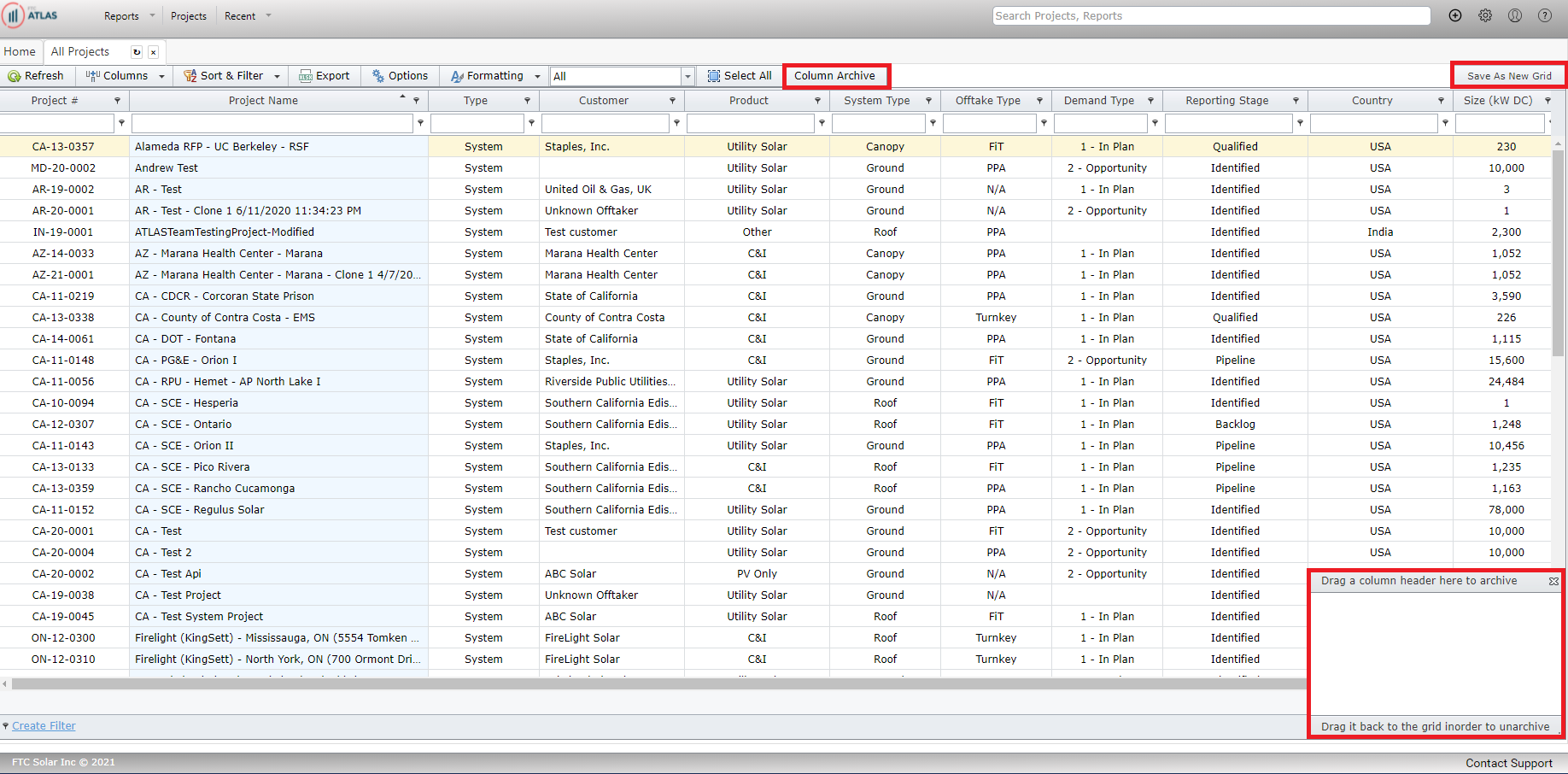Click the Export toolbar button

coord(325,76)
